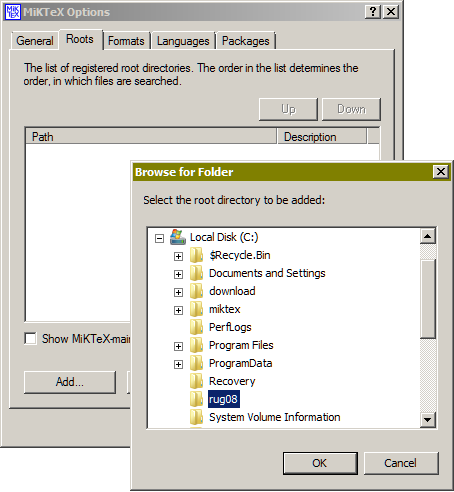Switch to the Roots tab
The width and height of the screenshot is (454, 492).
[x=80, y=39]
